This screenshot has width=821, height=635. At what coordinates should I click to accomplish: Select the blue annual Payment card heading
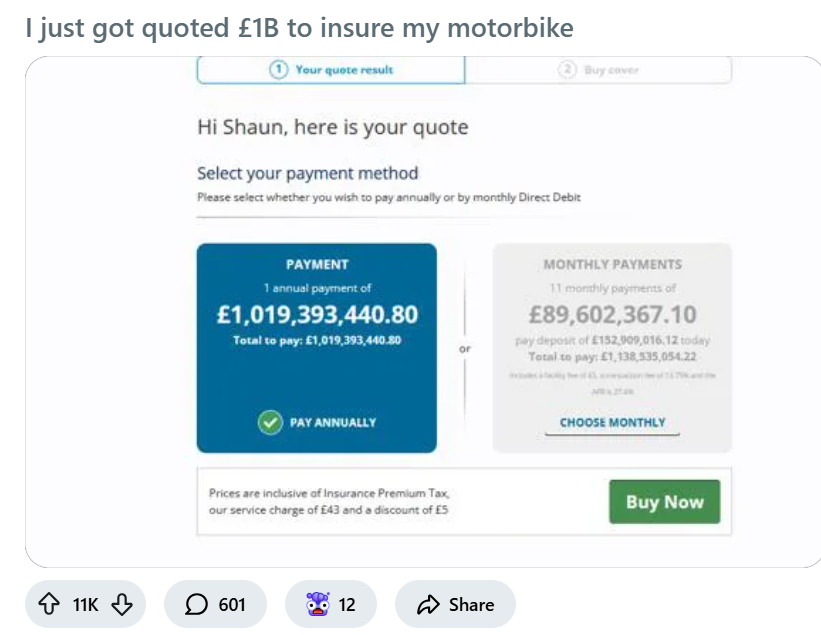coord(317,265)
